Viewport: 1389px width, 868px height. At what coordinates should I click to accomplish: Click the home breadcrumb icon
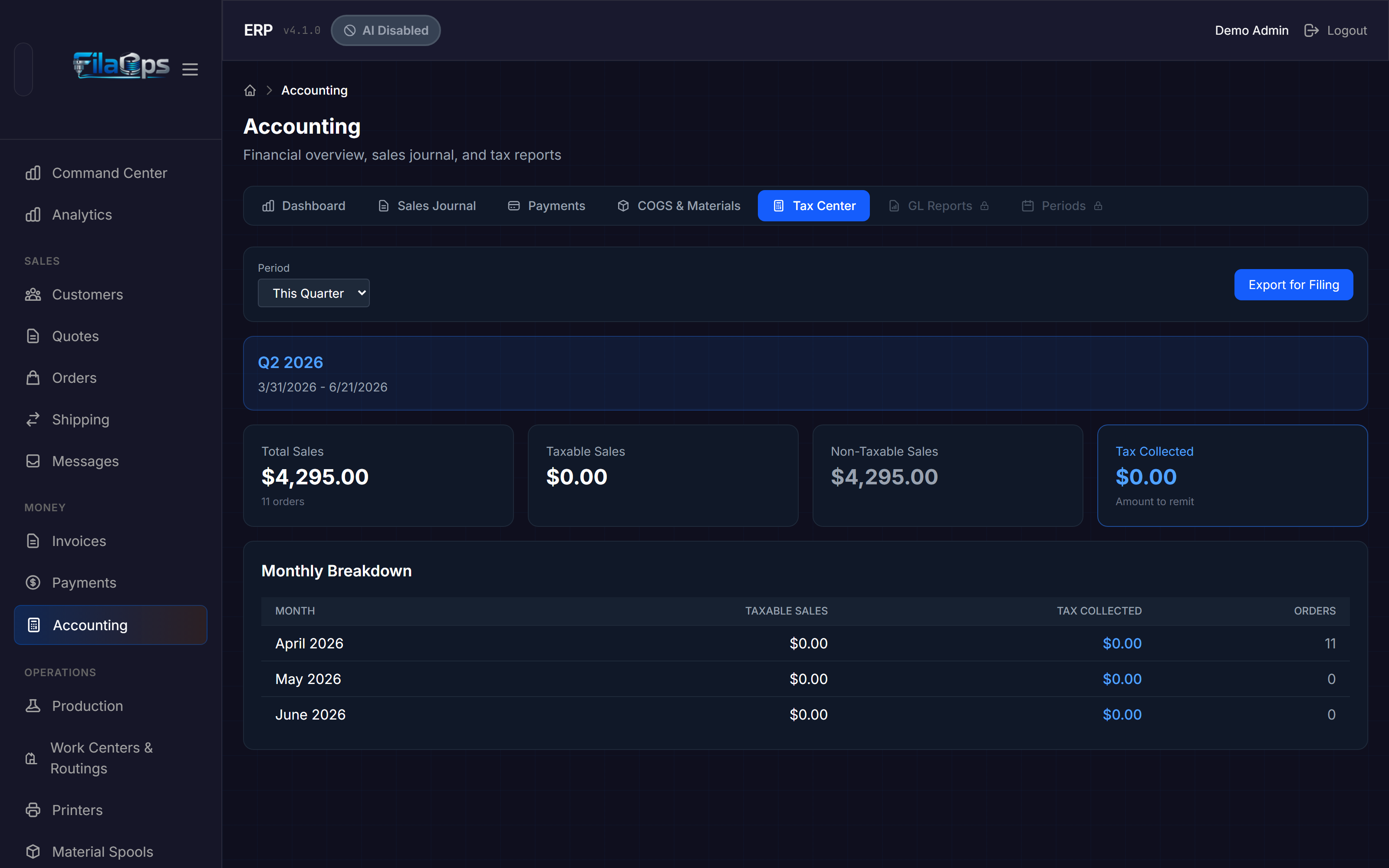pos(250,91)
